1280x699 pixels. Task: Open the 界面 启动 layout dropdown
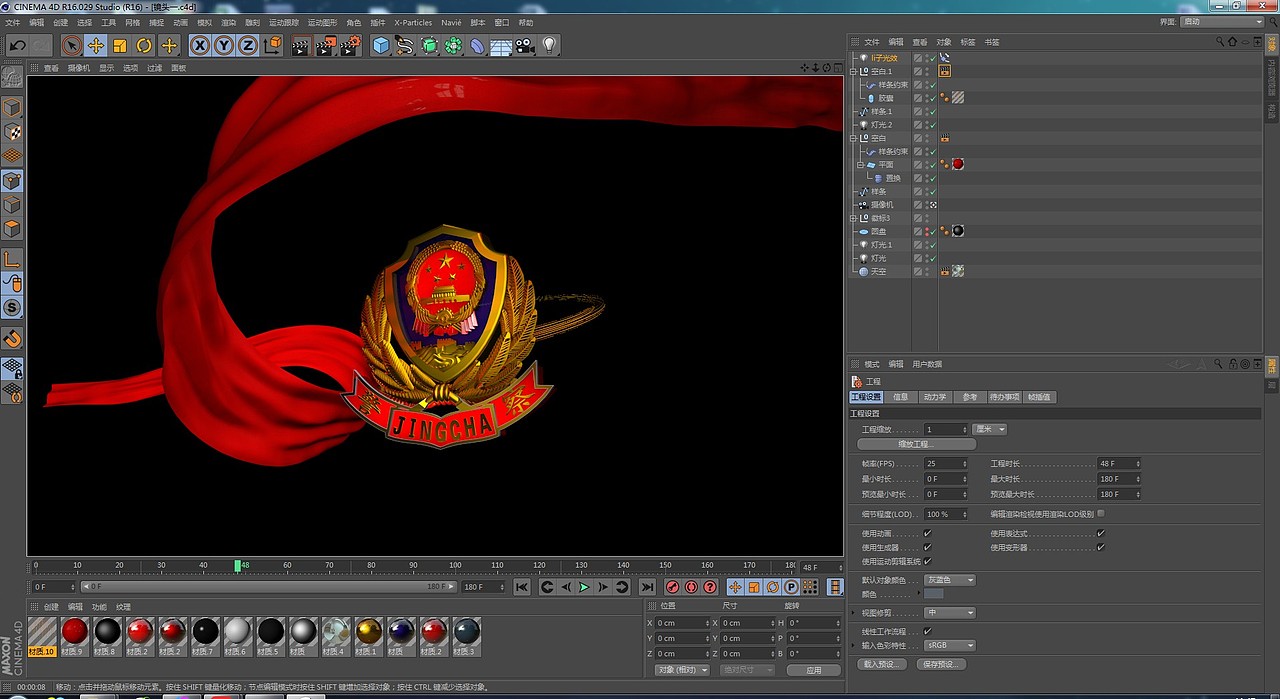(1222, 22)
